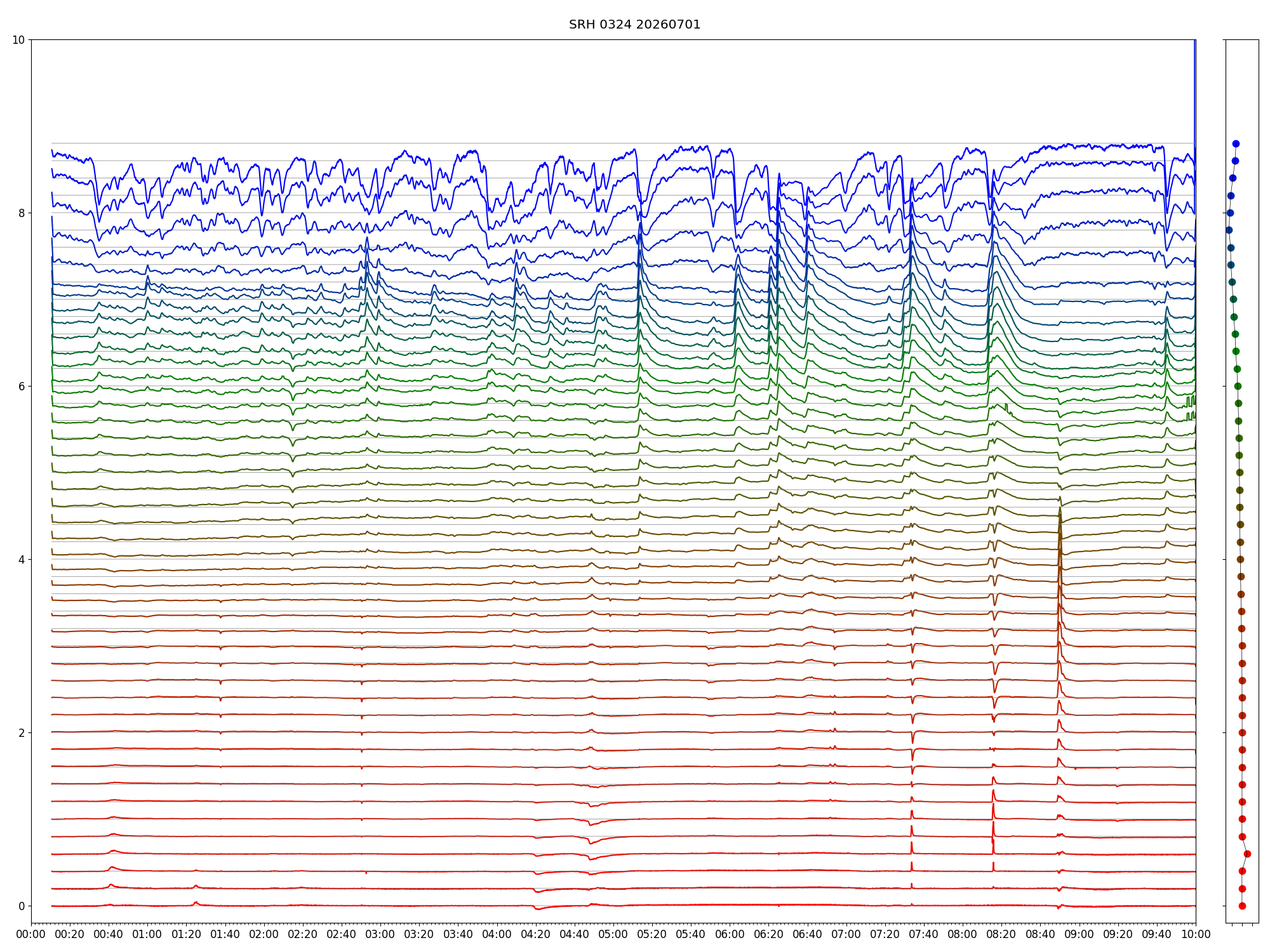Click the x-axis time label "09:00"
The width and height of the screenshot is (1270, 952).
pos(1079,935)
